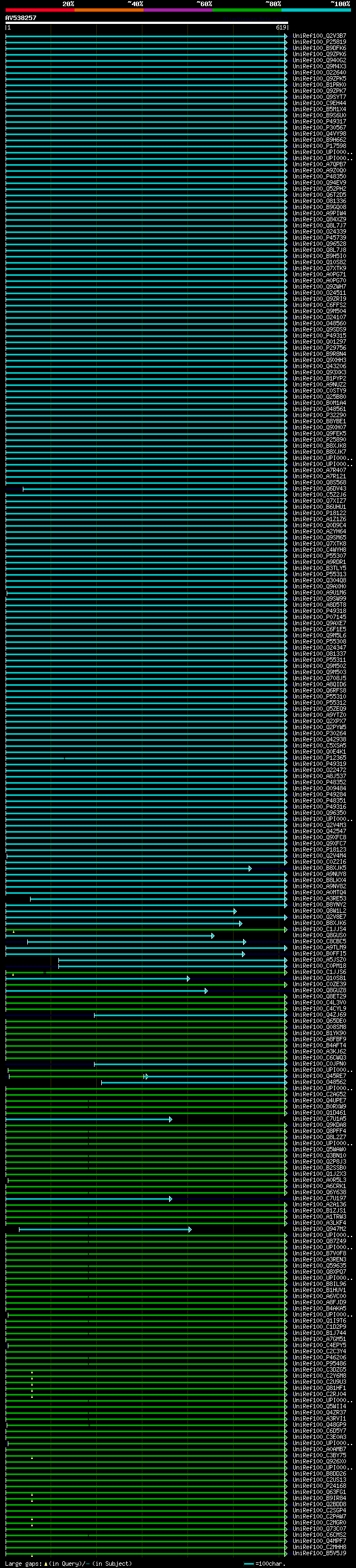Image resolution: width=356 pixels, height=1568 pixels.
Task: Open hit UniRef100_B9DFK6
Action: tap(319, 48)
